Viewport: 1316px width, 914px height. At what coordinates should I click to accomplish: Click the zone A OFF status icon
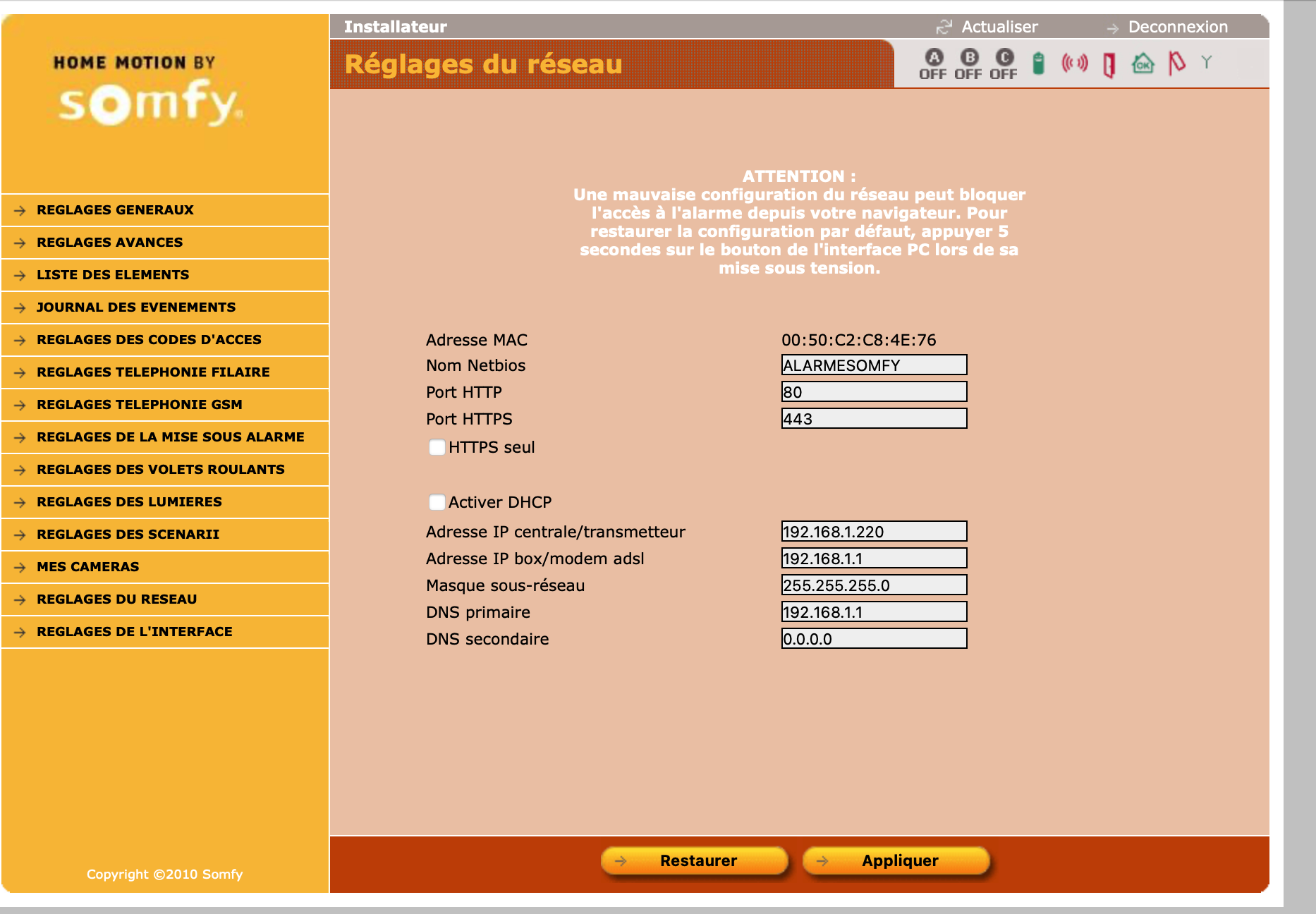tap(933, 64)
